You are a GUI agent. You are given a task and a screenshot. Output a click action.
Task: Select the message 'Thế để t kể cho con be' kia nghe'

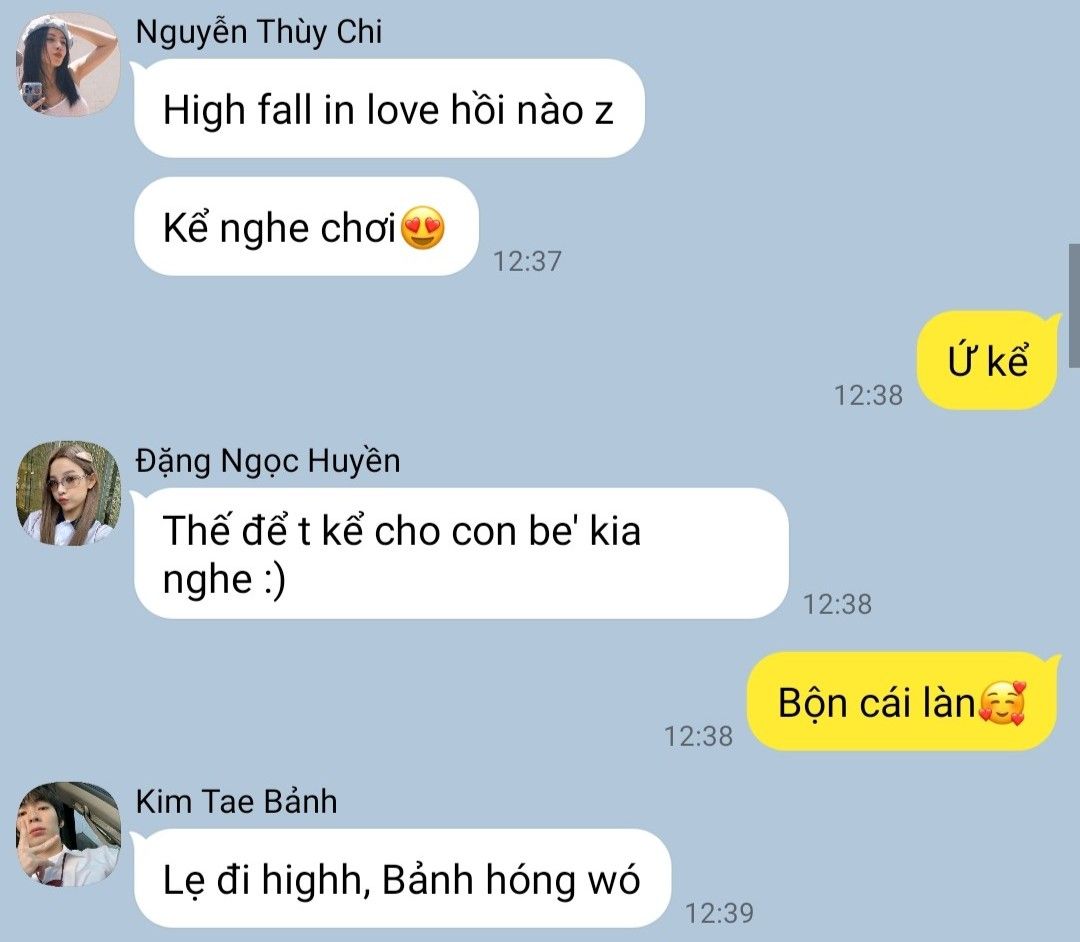point(461,553)
